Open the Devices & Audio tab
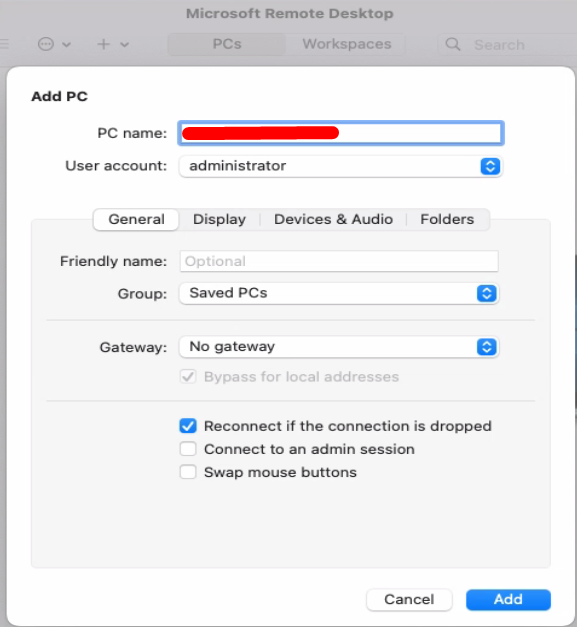 coord(333,219)
